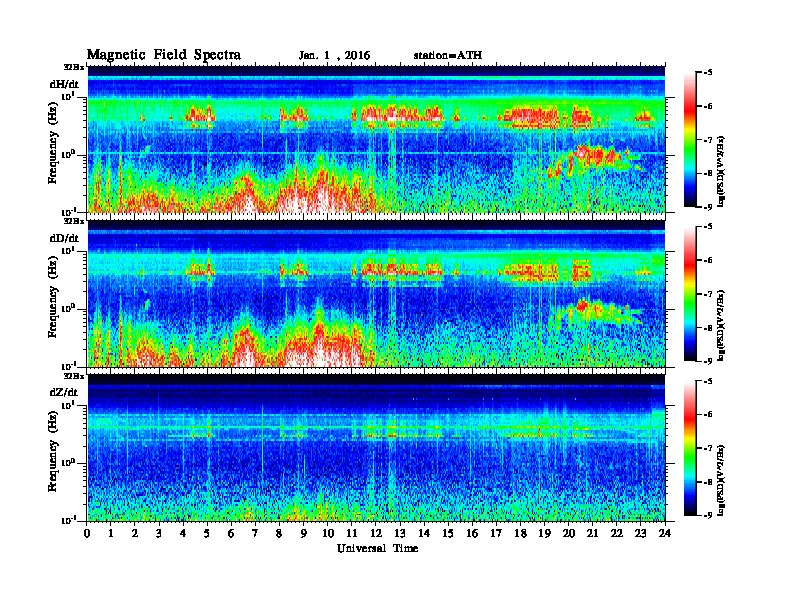
Task: Click the "Universal Time" axis title
Action: (x=377, y=548)
